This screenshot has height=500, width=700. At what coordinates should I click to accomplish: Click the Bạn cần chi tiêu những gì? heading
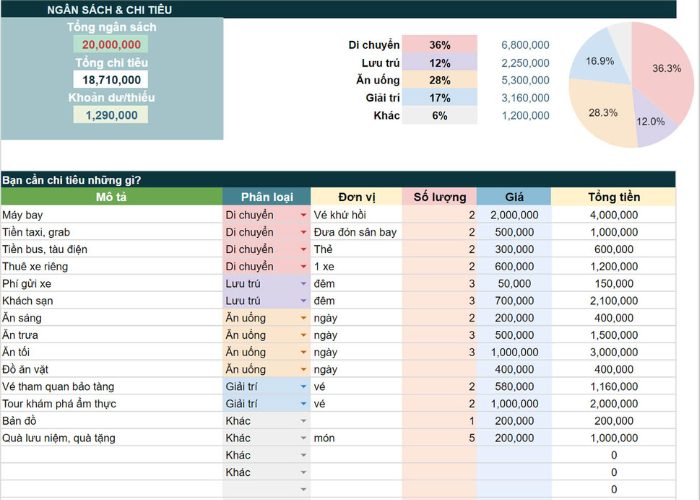71,180
